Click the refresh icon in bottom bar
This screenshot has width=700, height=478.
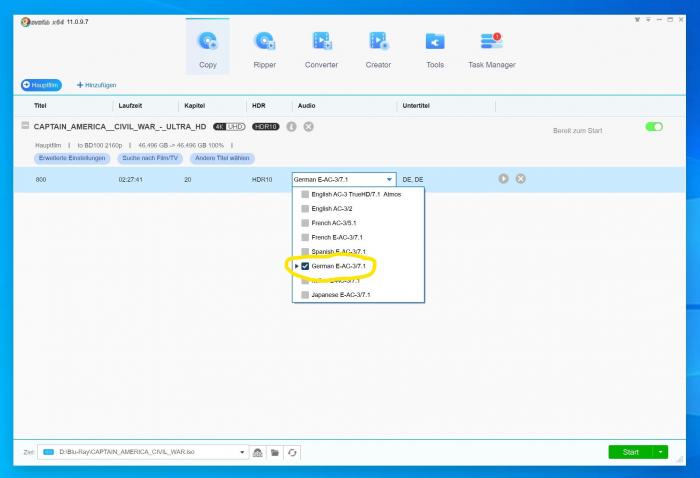292,452
